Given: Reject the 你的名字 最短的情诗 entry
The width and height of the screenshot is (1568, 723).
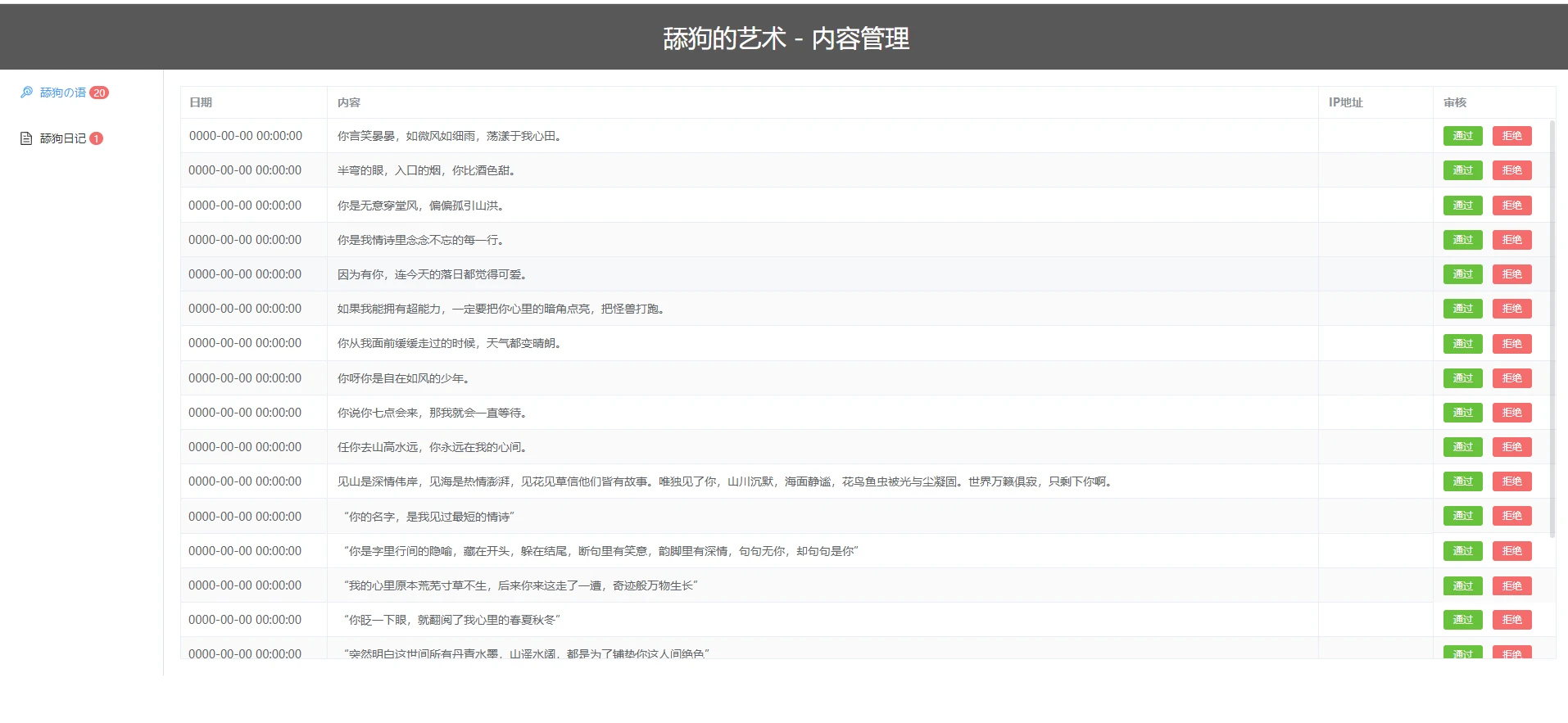Looking at the screenshot, I should click(x=1511, y=516).
